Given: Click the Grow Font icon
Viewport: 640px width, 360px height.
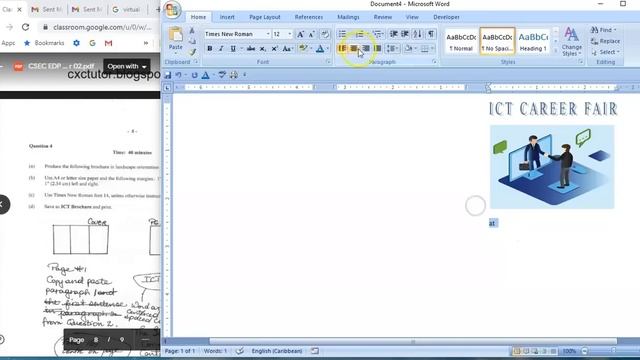Looking at the screenshot, I should (x=300, y=34).
